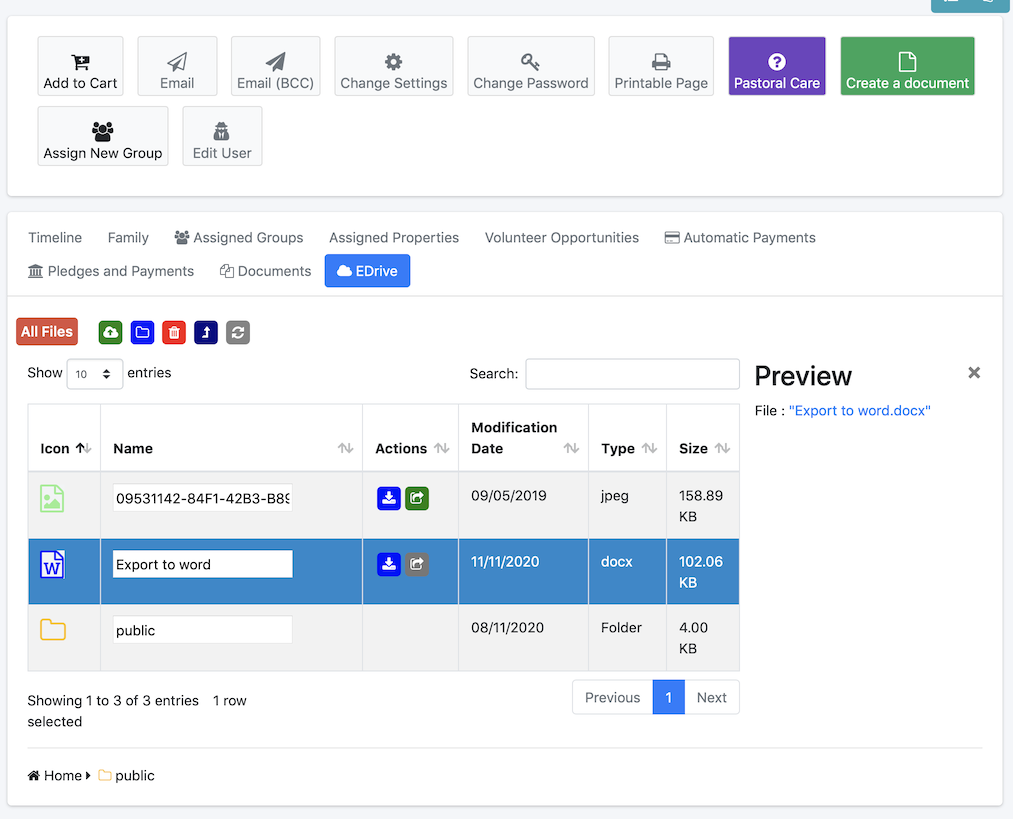Screen dimensions: 1013x819
Task: Switch to the Timeline tab
Action: (55, 238)
